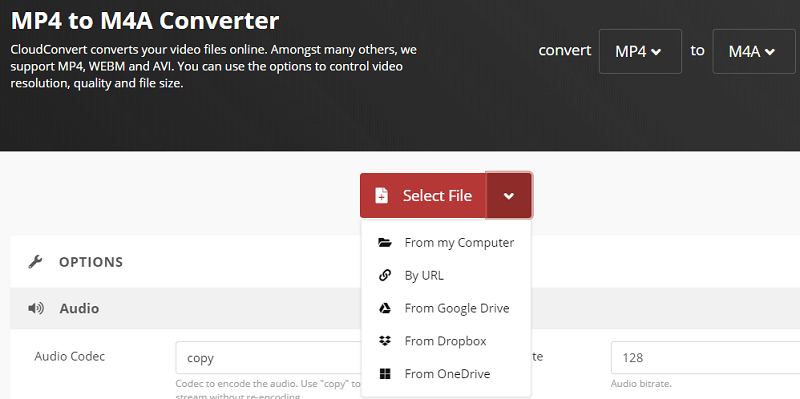Click the speaker icon beside Audio
Screen dimensions: 800x399
[36, 308]
